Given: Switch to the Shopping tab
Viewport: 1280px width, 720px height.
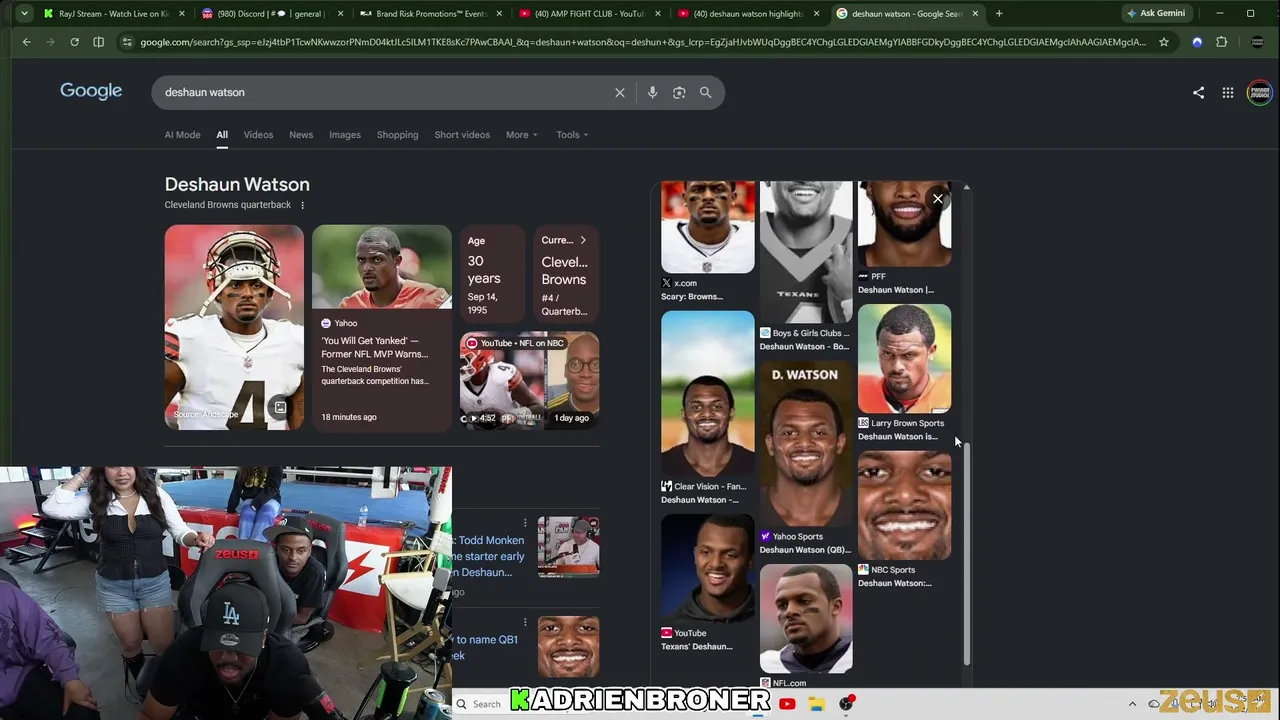Looking at the screenshot, I should pyautogui.click(x=398, y=135).
